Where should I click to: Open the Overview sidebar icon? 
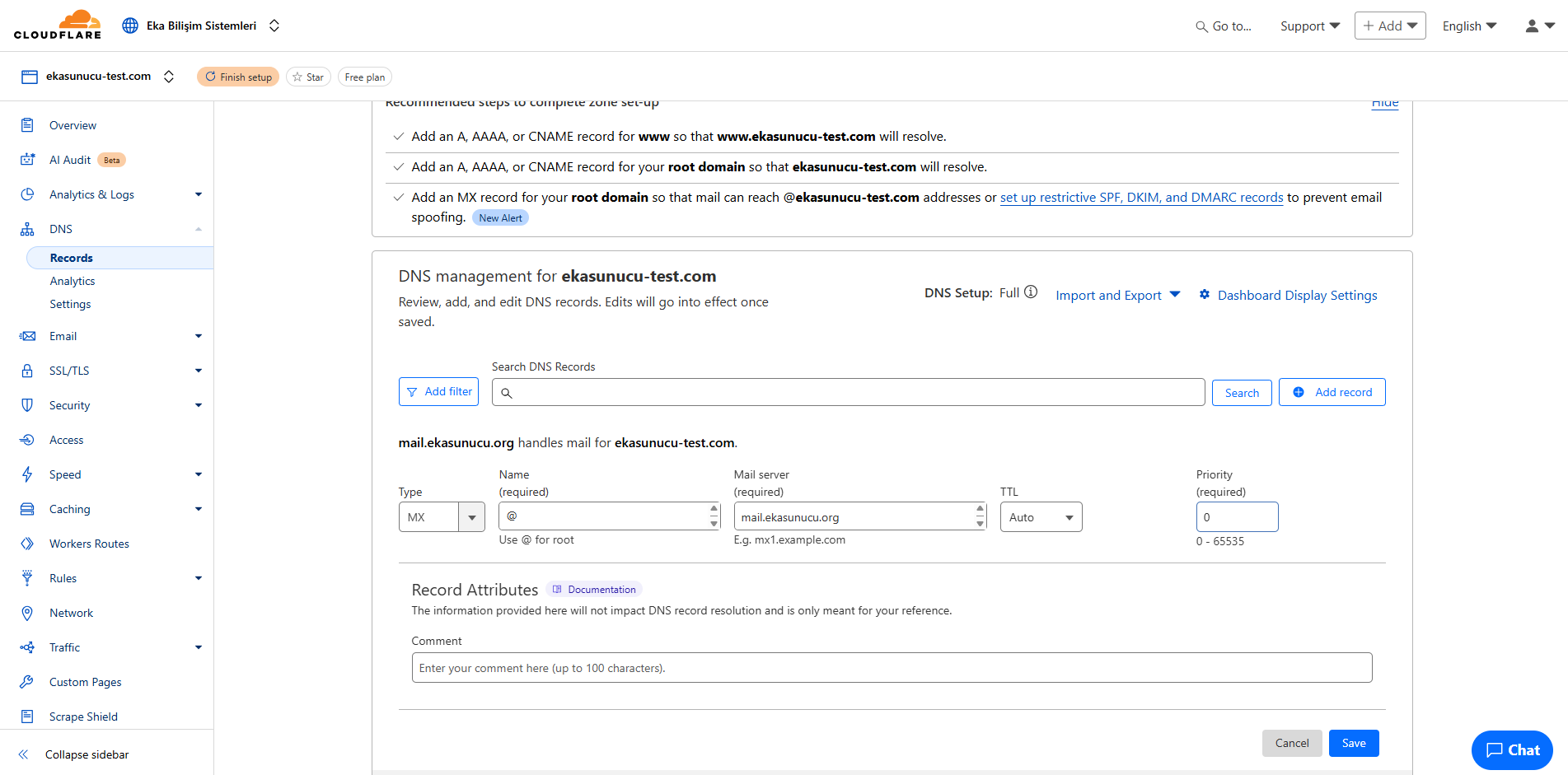tap(27, 125)
